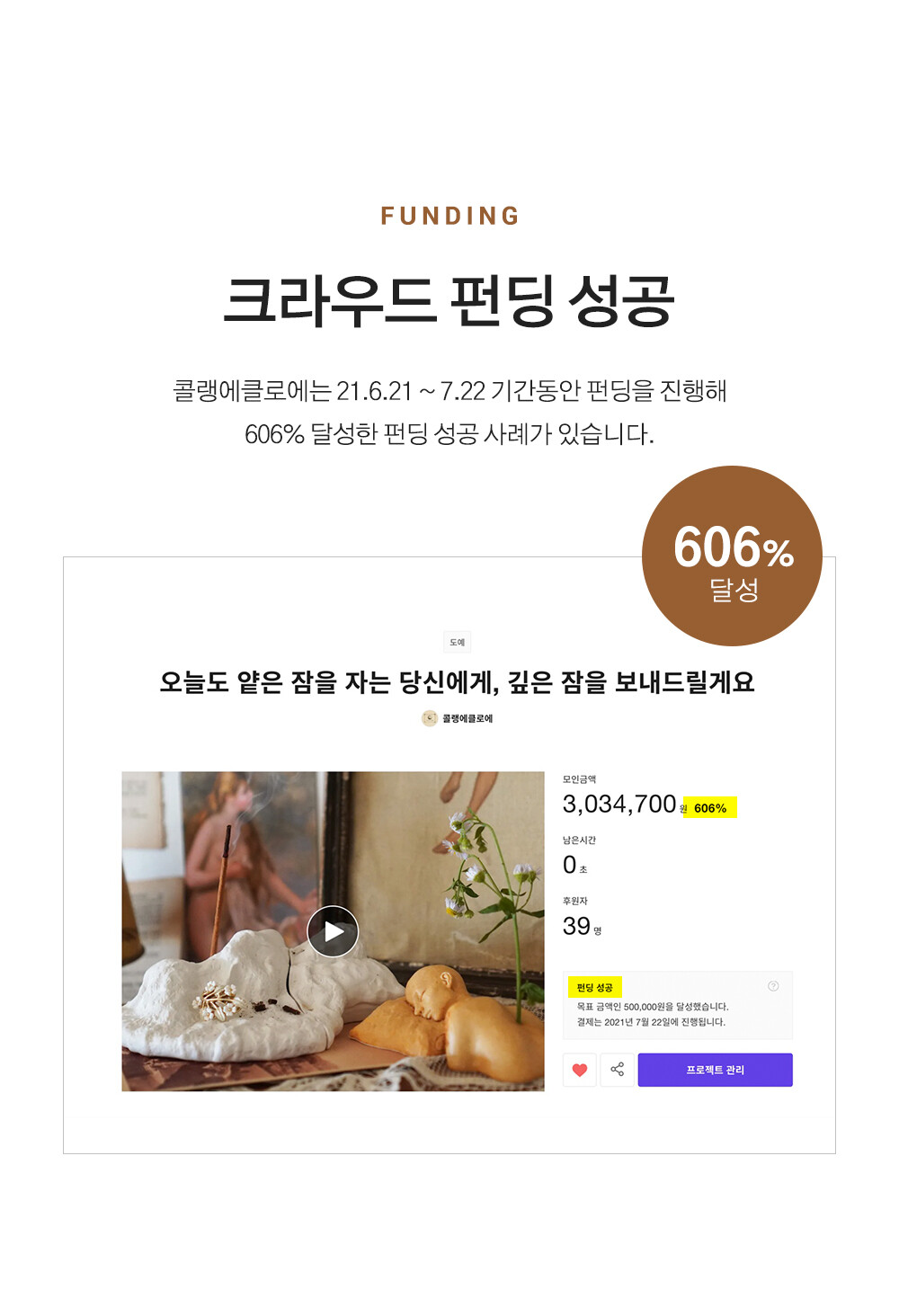Click the 모인금액 label
This screenshot has width=899, height=1316.
coord(579,779)
